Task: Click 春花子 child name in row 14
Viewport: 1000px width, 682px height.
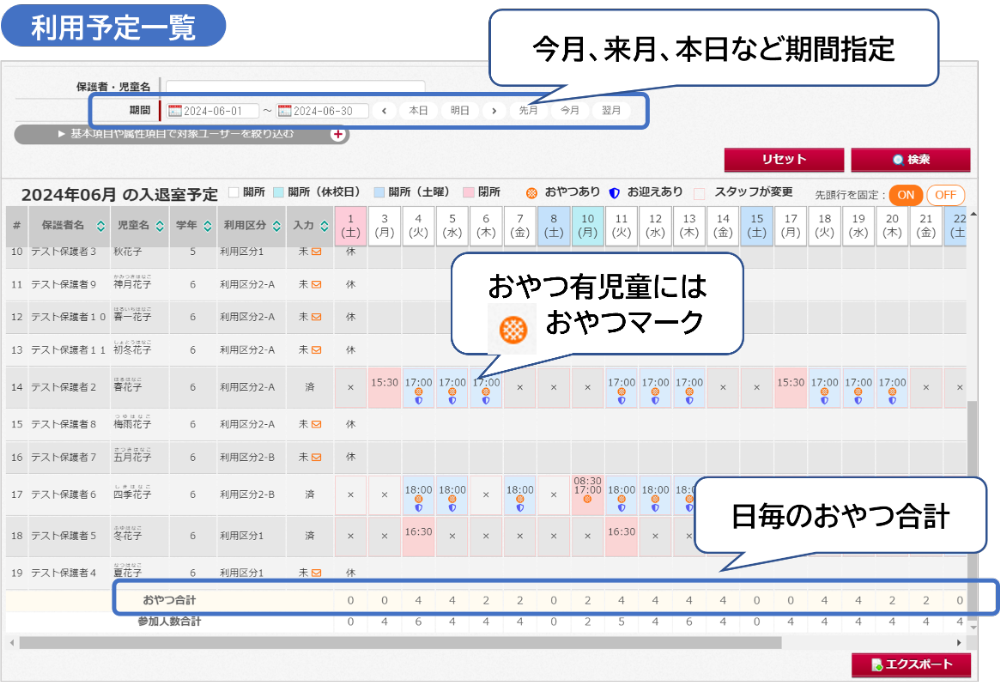Action: click(128, 387)
